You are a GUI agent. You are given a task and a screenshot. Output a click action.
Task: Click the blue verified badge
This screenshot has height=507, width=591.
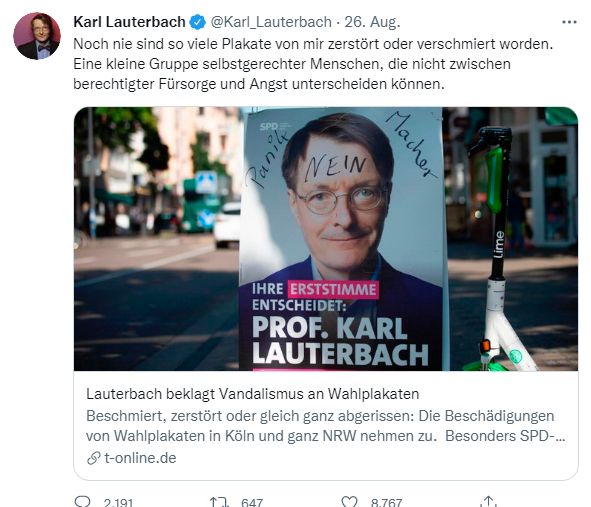tap(198, 22)
